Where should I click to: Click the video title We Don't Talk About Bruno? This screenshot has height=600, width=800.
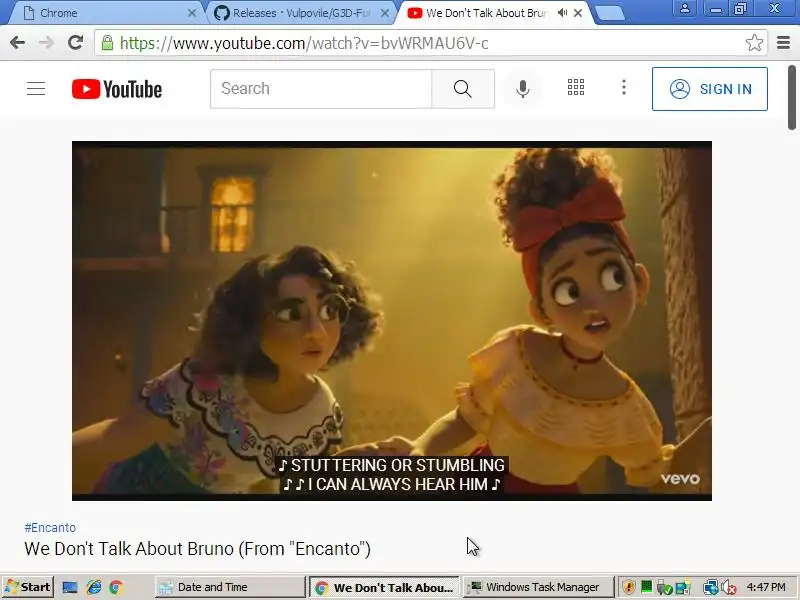pos(197,549)
